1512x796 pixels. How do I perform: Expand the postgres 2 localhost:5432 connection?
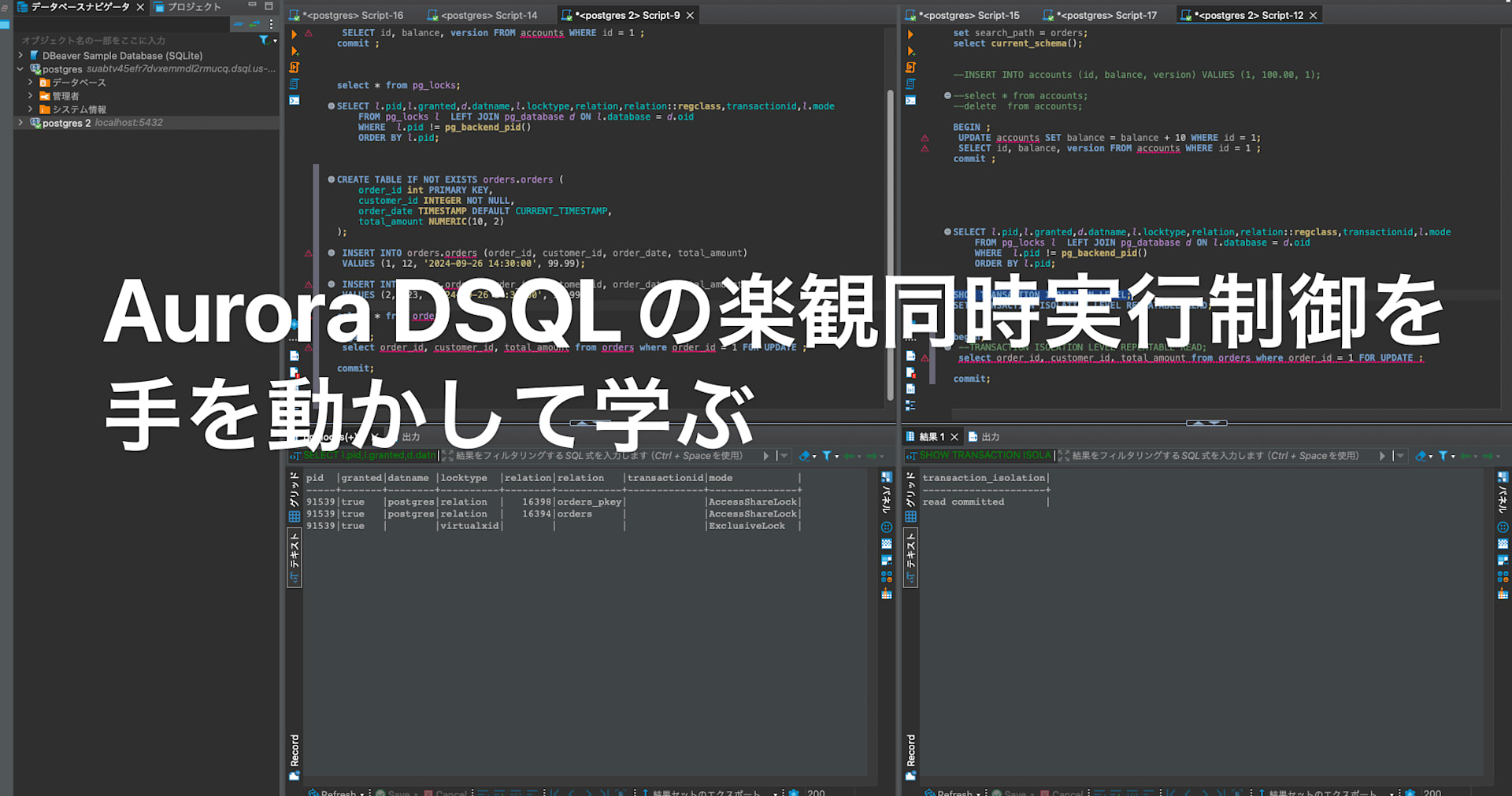[x=20, y=123]
